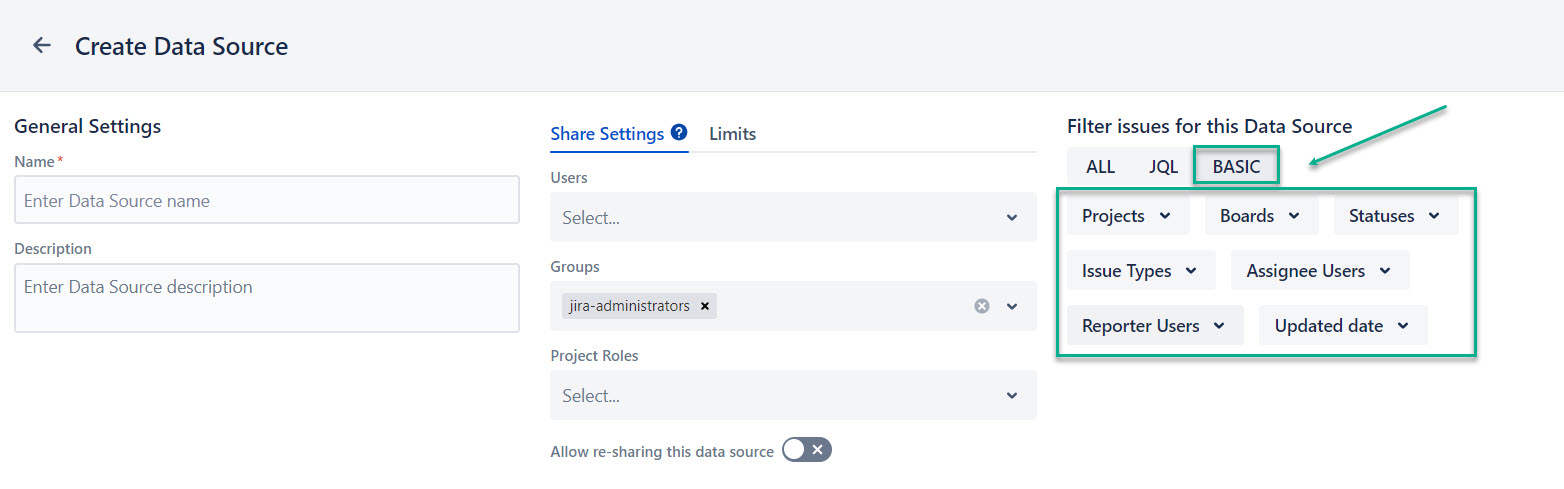Image resolution: width=1564 pixels, height=489 pixels.
Task: Choose the ALL filter mode
Action: pos(1100,167)
